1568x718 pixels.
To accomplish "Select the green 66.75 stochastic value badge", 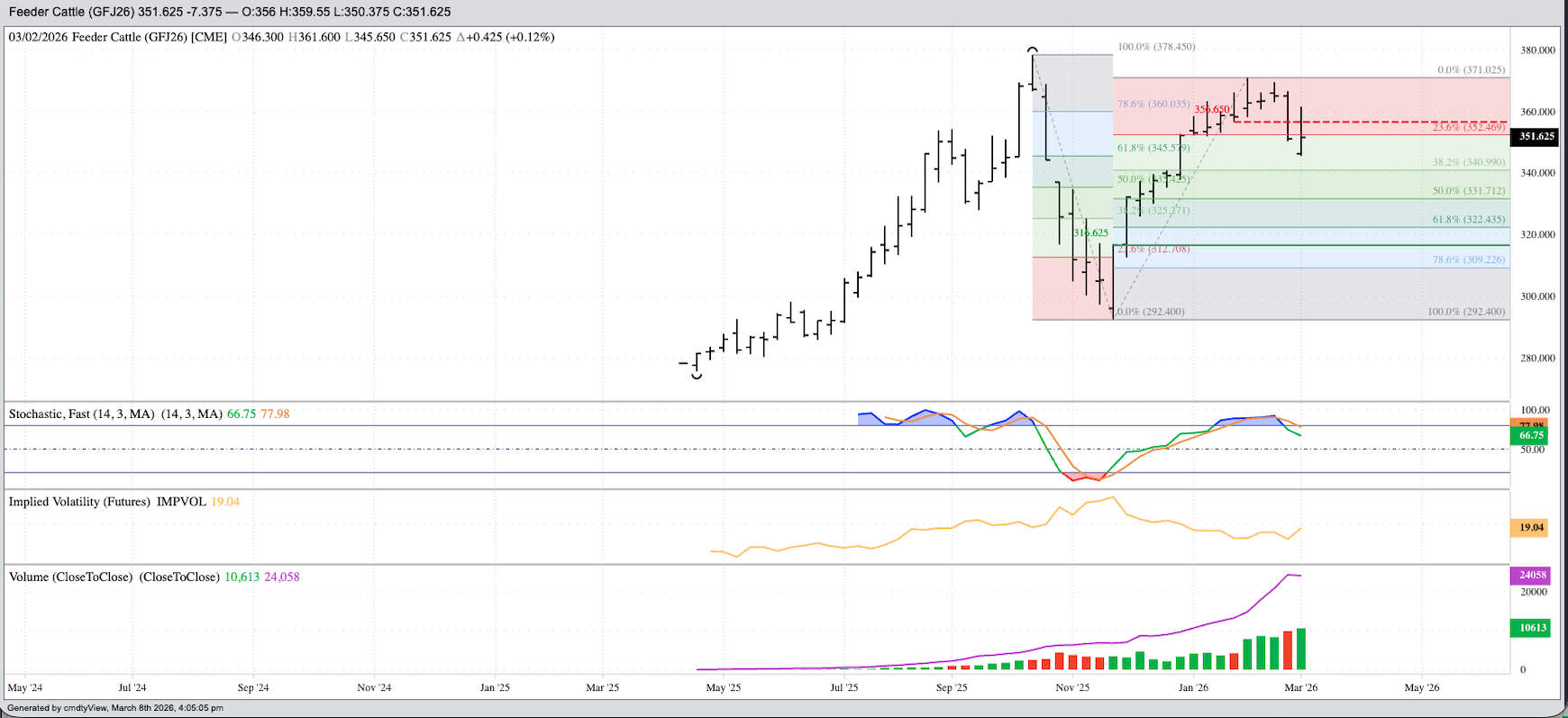I will click(x=1531, y=436).
